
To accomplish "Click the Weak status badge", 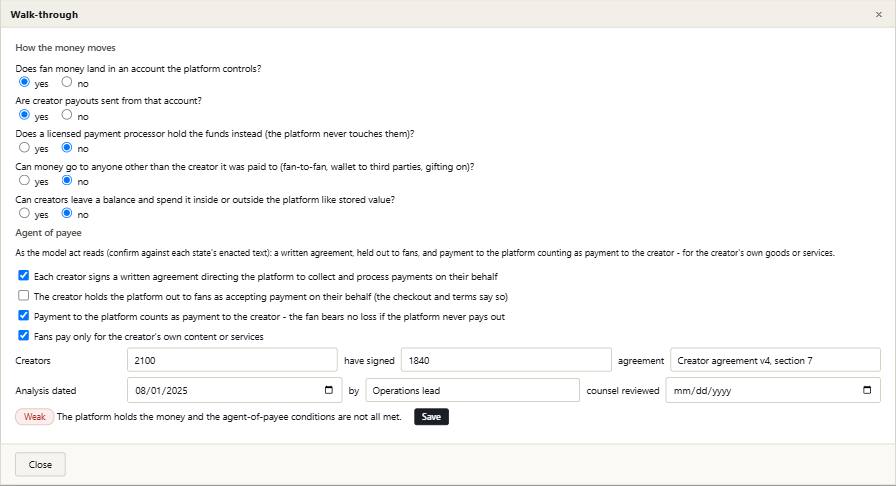I will [x=34, y=417].
